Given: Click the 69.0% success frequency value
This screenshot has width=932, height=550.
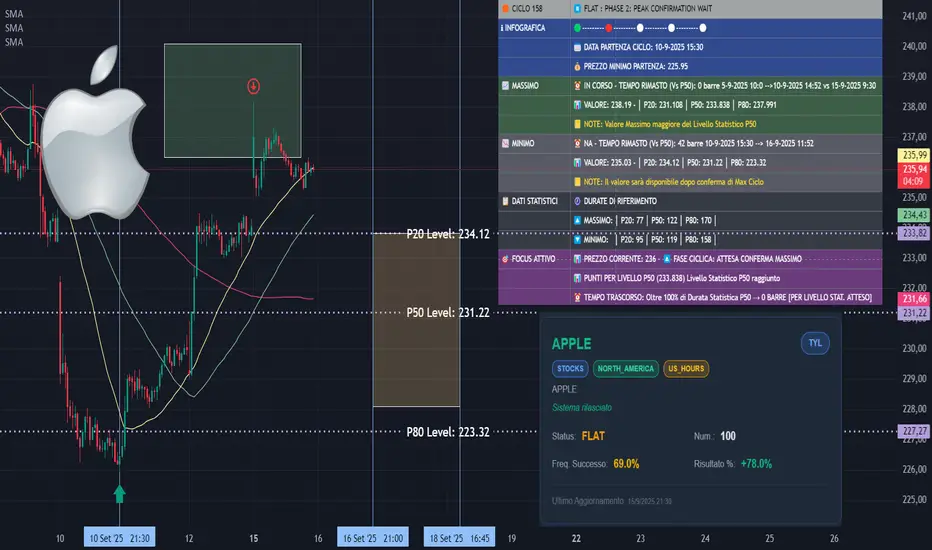Looking at the screenshot, I should coord(626,464).
